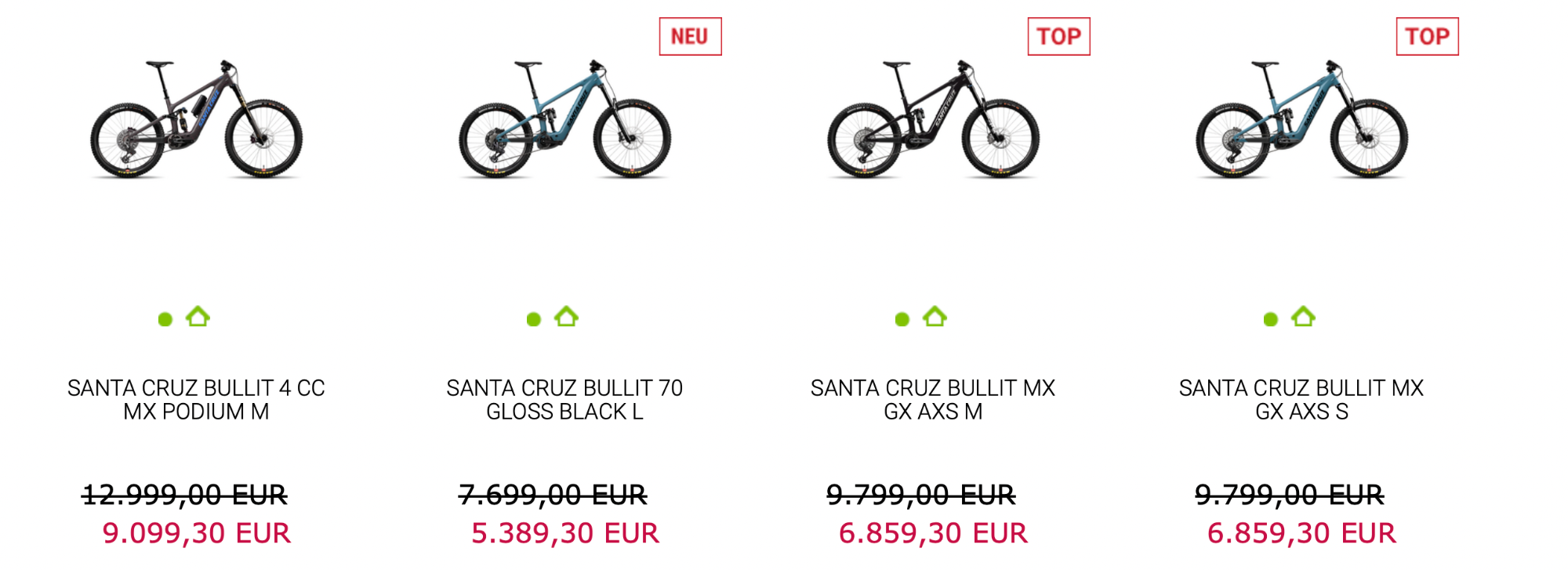Image resolution: width=1568 pixels, height=570 pixels.
Task: Click green availability dot for Bullit MX GX AXS S
Action: click(1271, 319)
